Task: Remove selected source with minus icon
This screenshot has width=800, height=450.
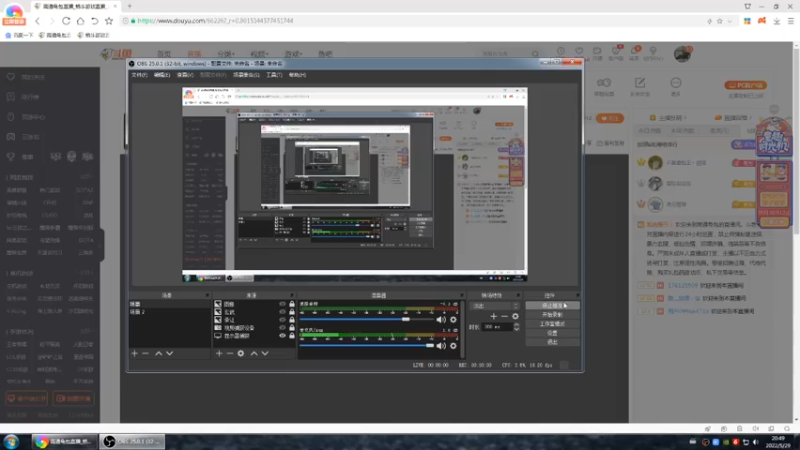Action: [x=230, y=353]
